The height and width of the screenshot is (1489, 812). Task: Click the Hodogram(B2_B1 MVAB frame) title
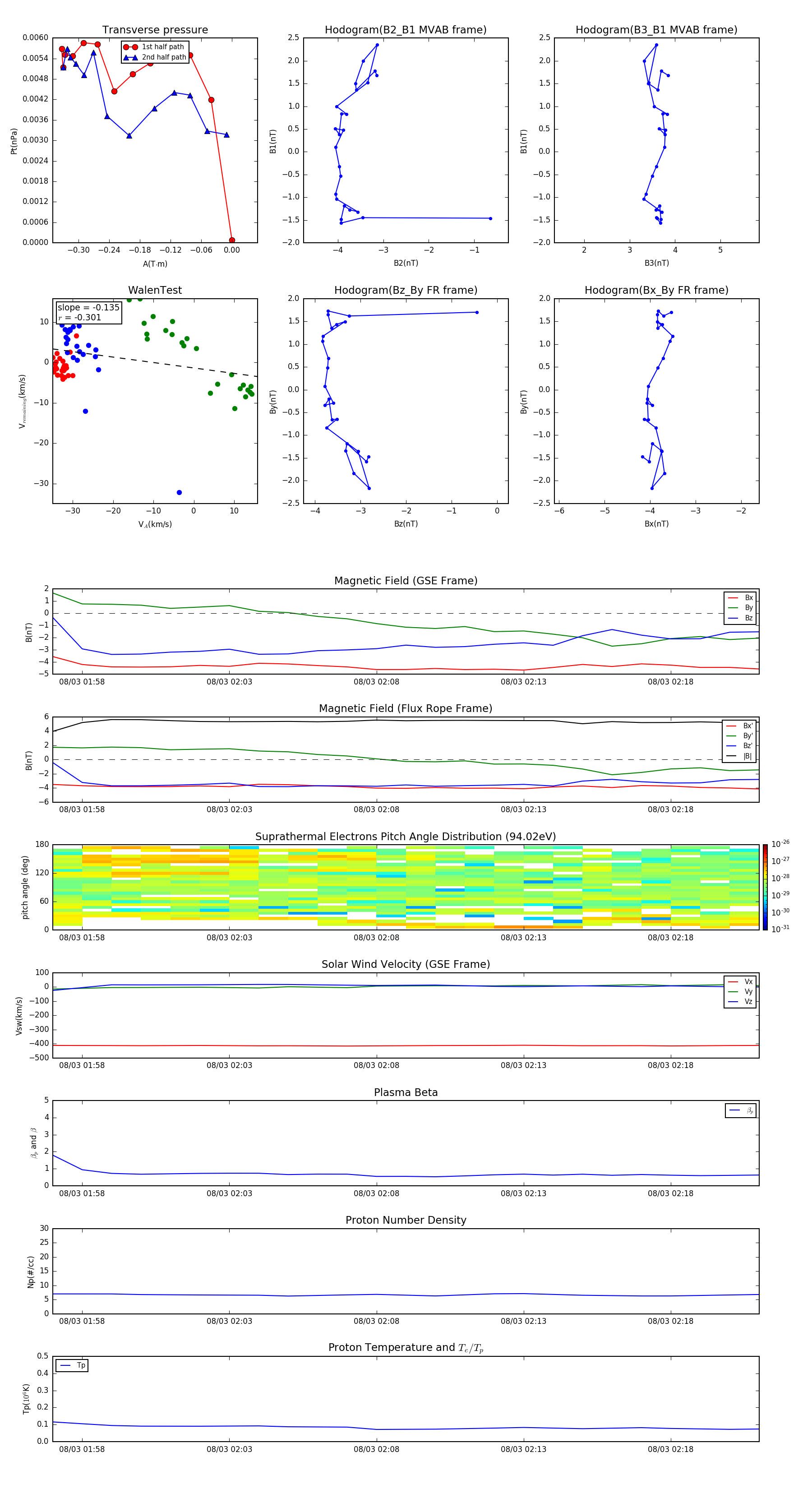[x=406, y=30]
